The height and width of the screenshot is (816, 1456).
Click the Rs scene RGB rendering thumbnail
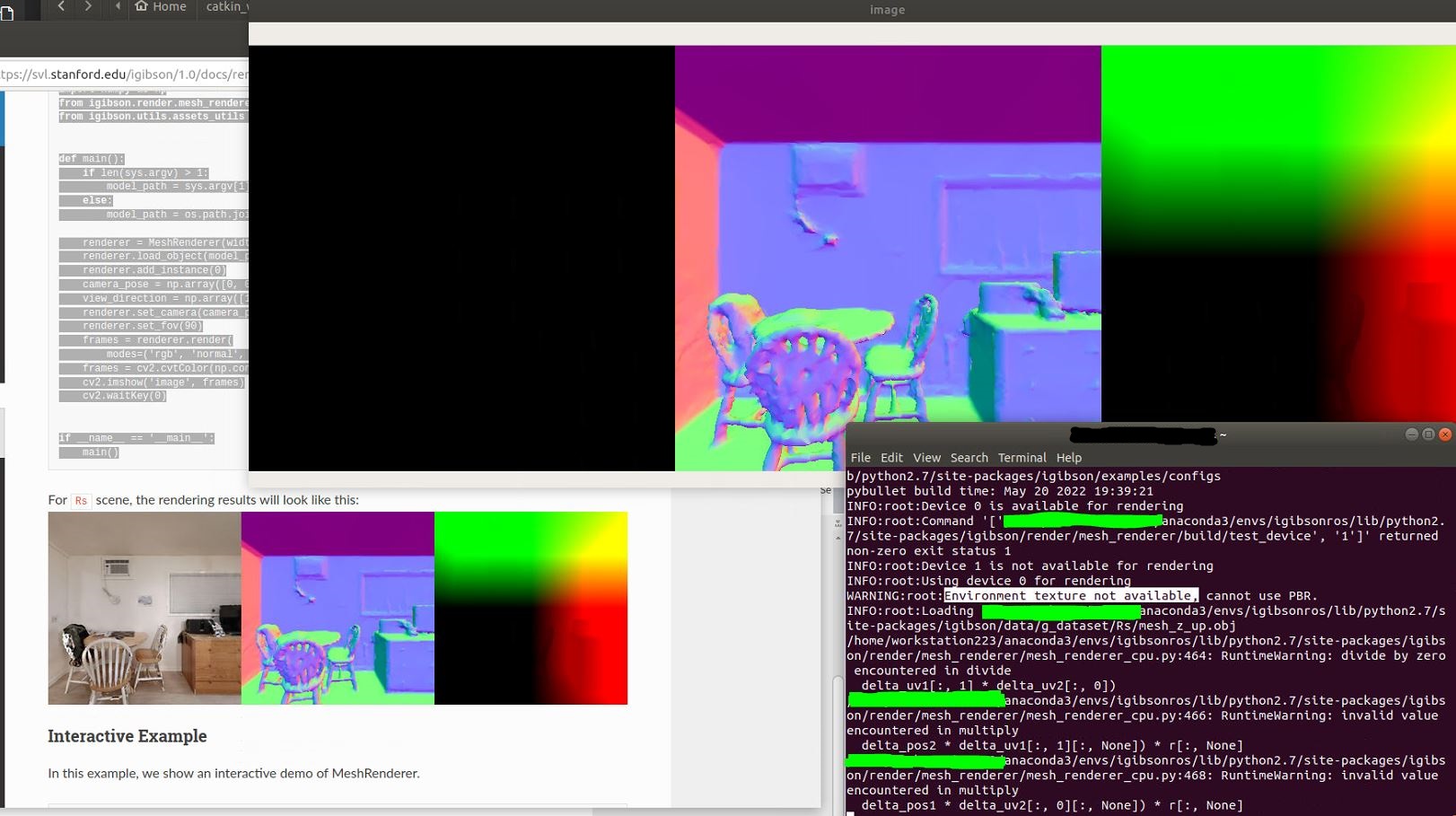pos(144,608)
